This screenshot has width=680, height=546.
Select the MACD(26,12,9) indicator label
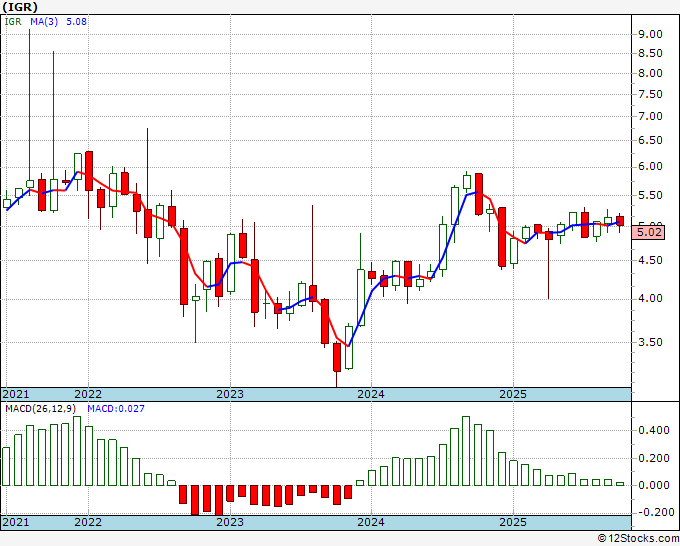pos(41,409)
